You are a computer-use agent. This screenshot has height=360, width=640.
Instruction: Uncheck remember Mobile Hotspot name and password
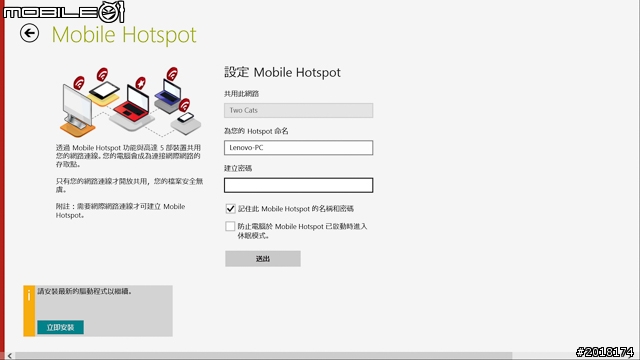[230, 209]
